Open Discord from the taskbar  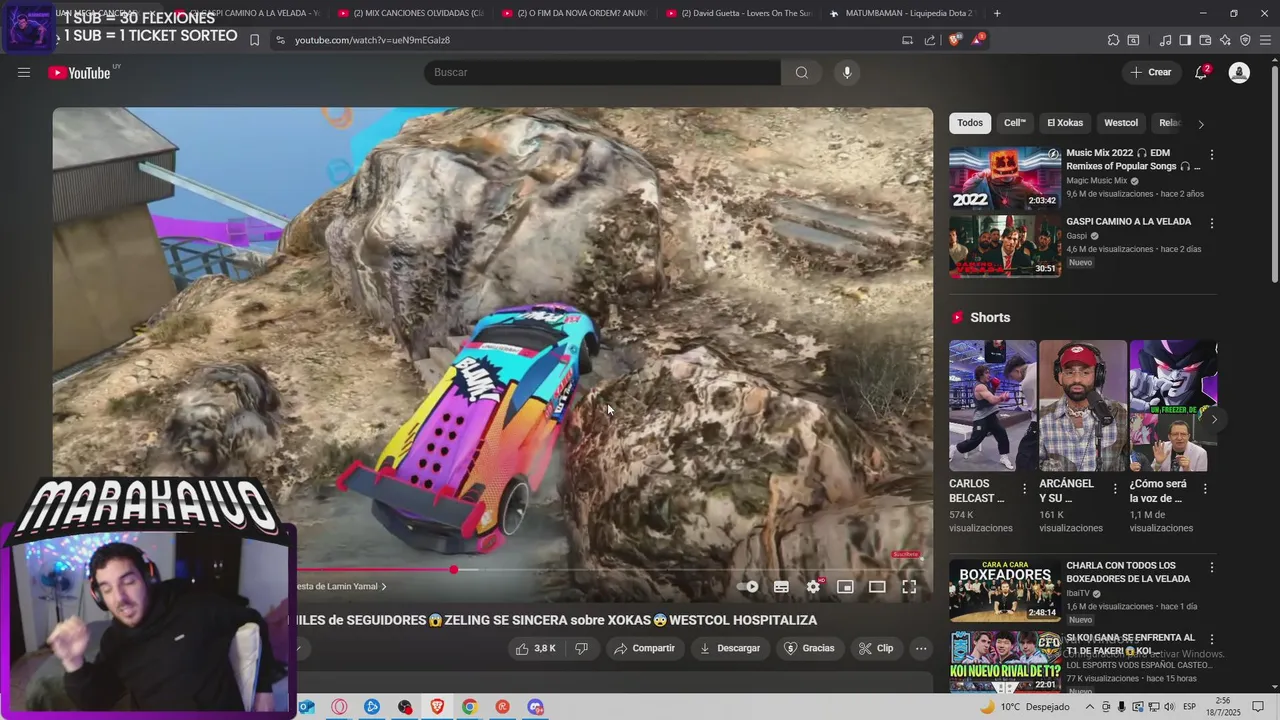point(535,707)
